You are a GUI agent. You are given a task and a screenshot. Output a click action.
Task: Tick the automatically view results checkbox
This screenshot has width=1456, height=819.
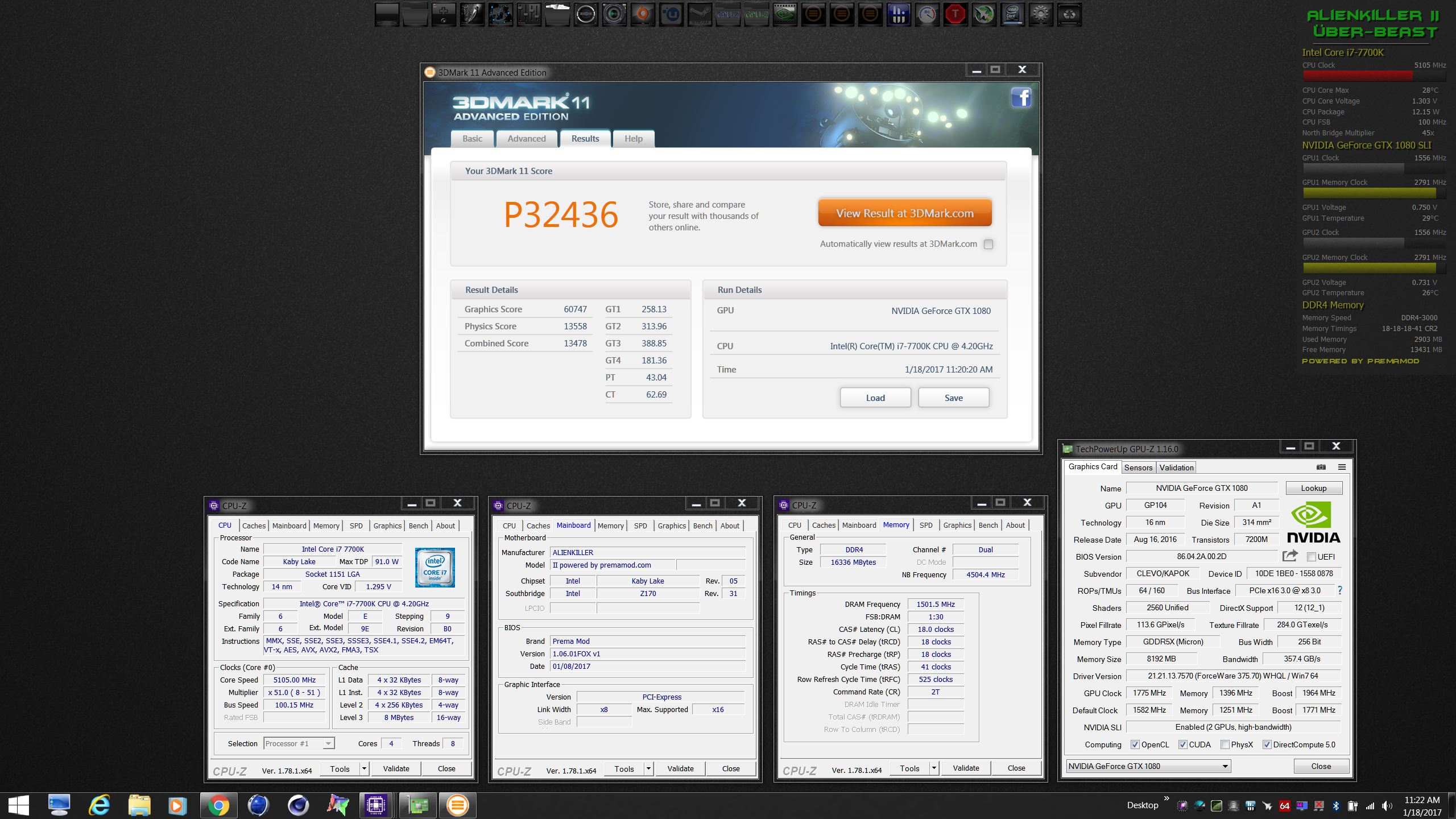pyautogui.click(x=988, y=244)
